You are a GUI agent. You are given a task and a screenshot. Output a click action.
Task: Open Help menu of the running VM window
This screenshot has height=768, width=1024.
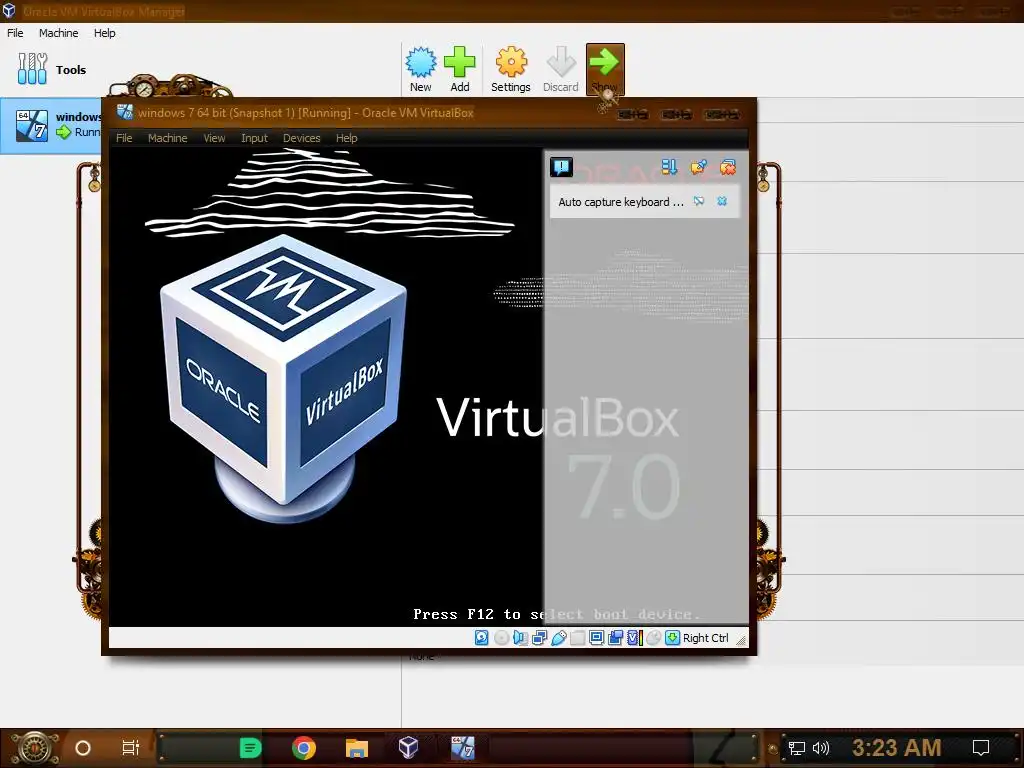point(347,138)
